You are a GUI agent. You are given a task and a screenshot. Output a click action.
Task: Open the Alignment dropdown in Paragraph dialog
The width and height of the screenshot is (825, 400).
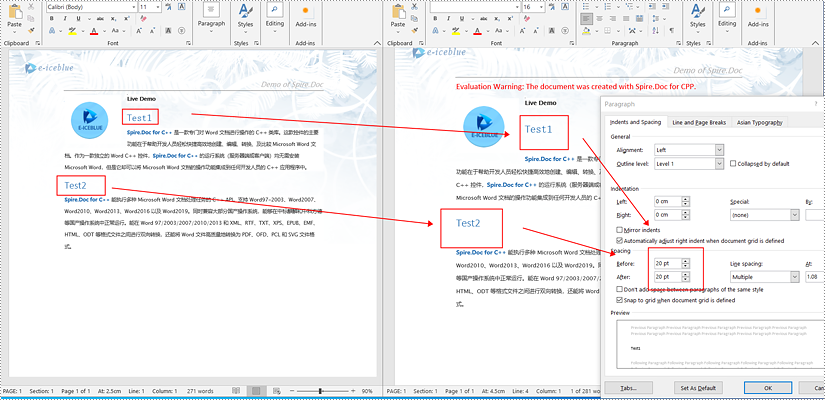[719, 150]
